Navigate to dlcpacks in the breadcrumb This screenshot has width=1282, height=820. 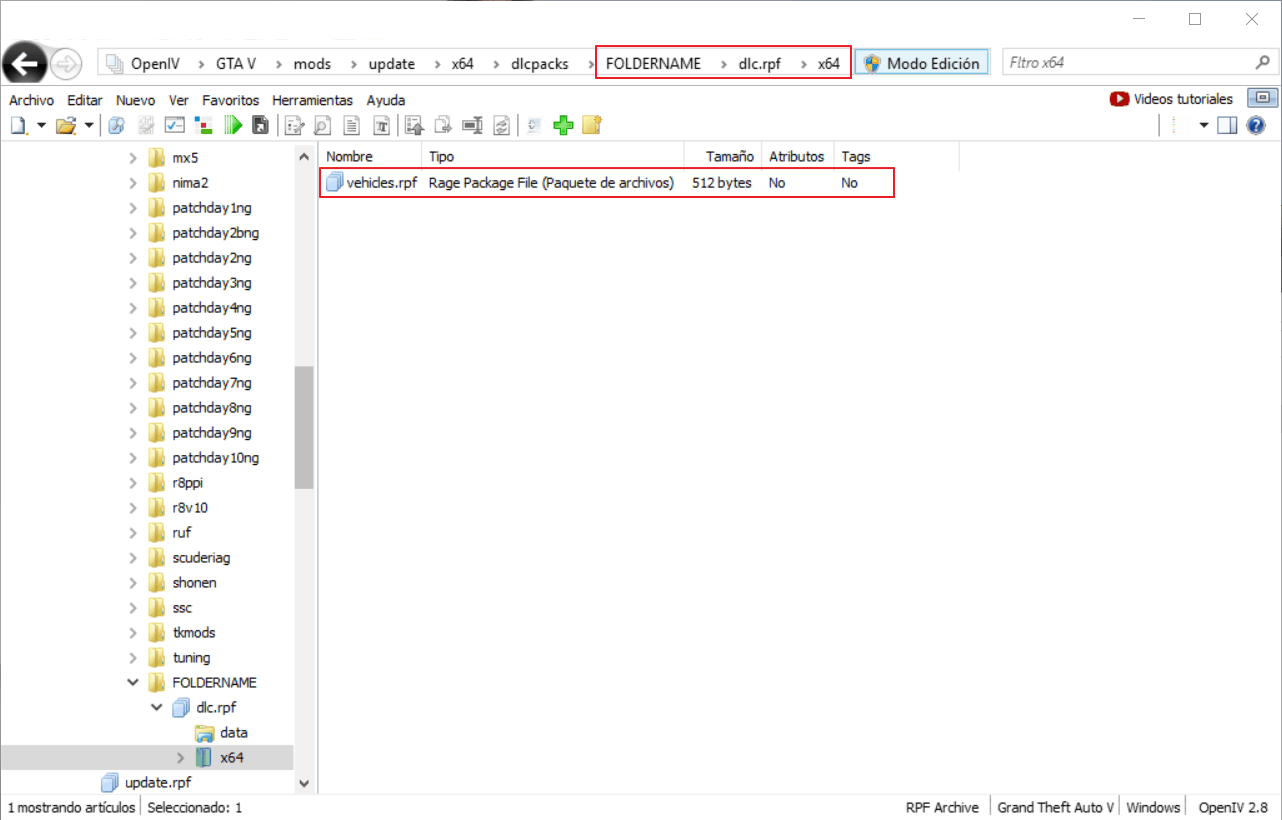point(540,63)
